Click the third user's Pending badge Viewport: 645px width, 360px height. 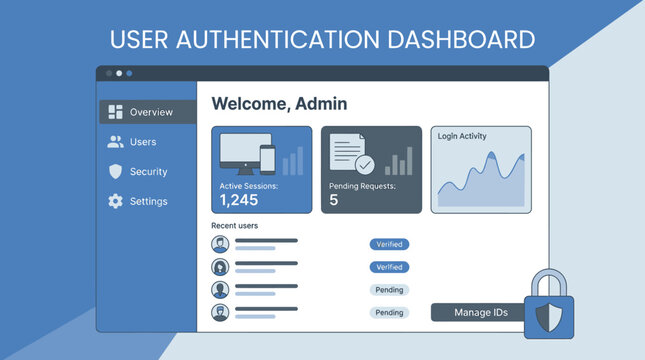pos(389,290)
